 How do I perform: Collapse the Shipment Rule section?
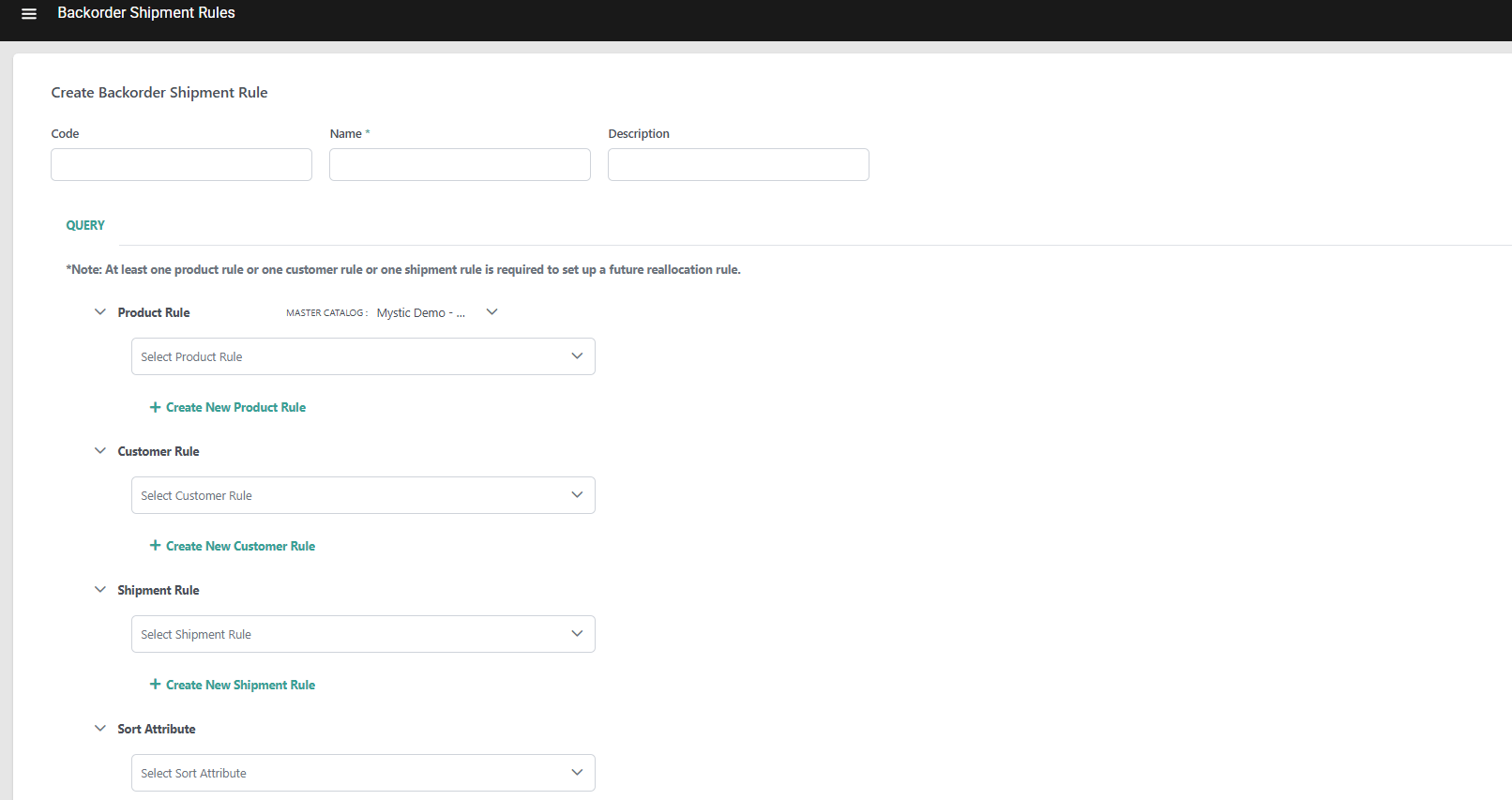pos(100,590)
